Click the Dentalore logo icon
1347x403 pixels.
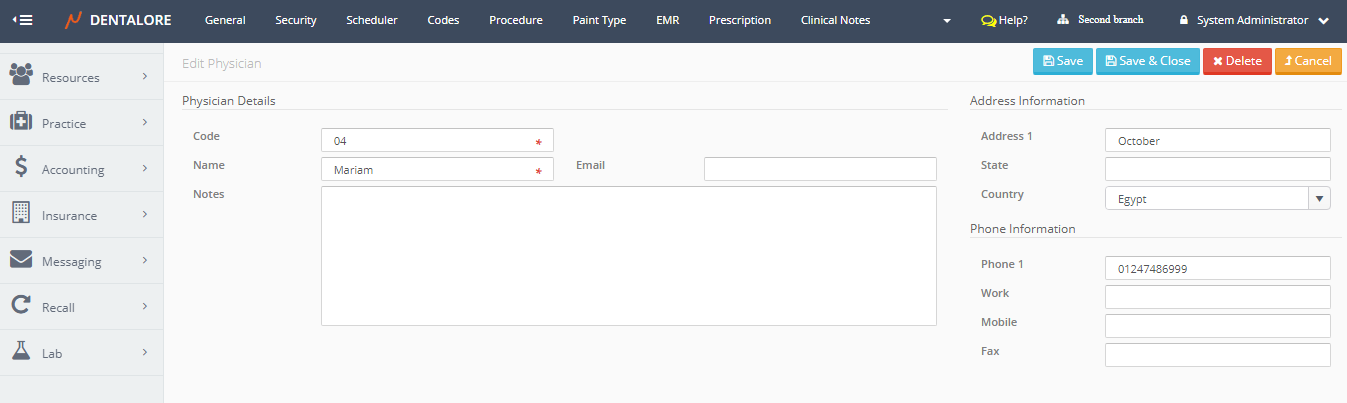pos(74,20)
